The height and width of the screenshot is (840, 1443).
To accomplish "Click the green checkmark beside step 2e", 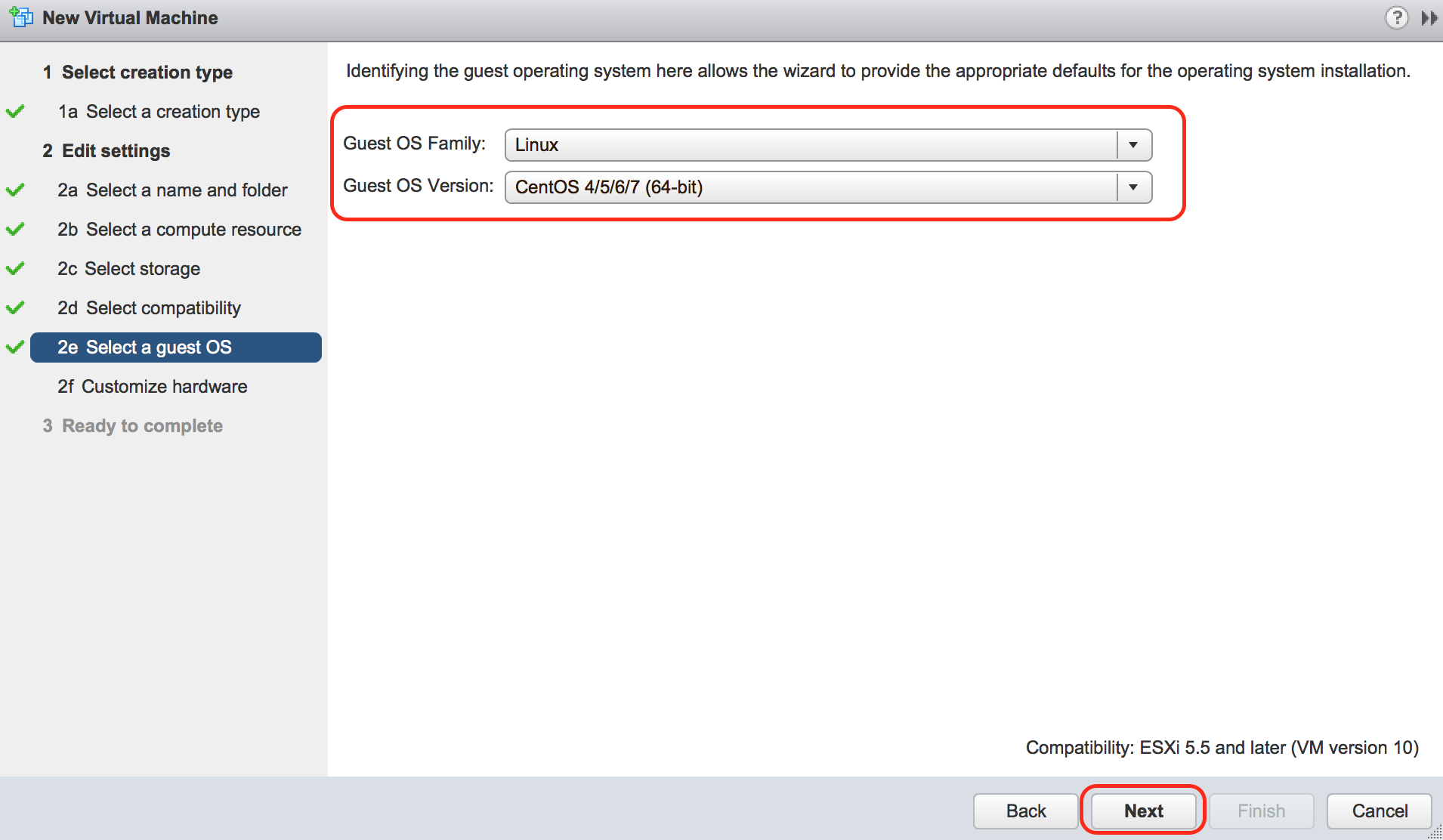I will 15,347.
